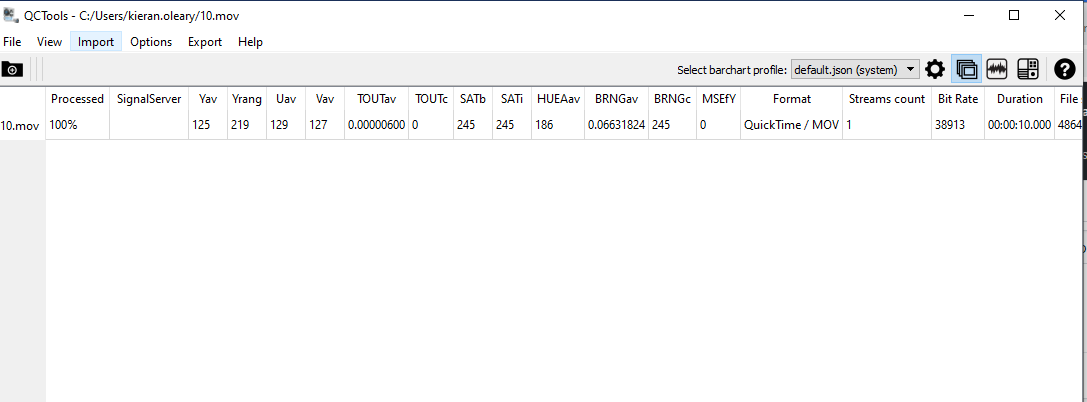Open the help question mark icon
The width and height of the screenshot is (1087, 402).
(x=1065, y=69)
